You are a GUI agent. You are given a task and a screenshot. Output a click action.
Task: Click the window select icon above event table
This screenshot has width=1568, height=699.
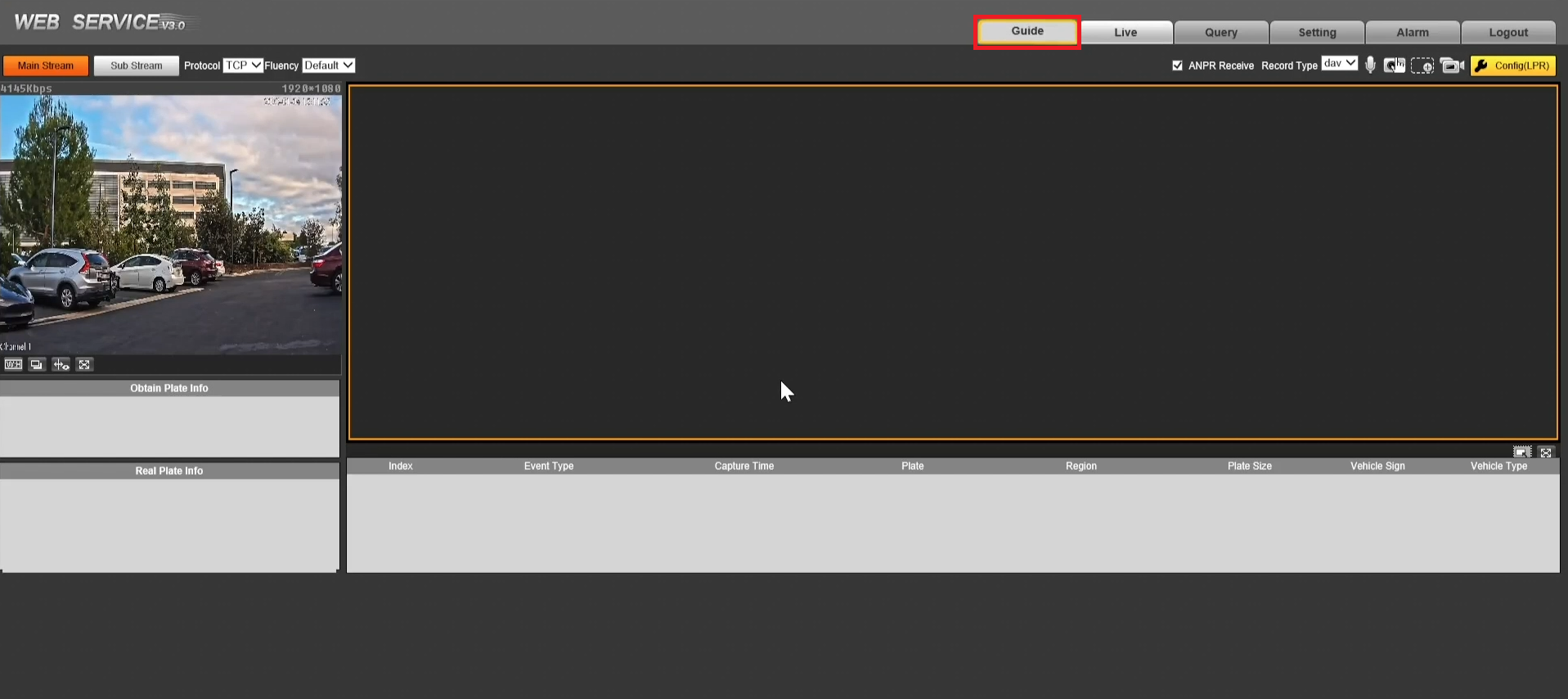[1521, 452]
